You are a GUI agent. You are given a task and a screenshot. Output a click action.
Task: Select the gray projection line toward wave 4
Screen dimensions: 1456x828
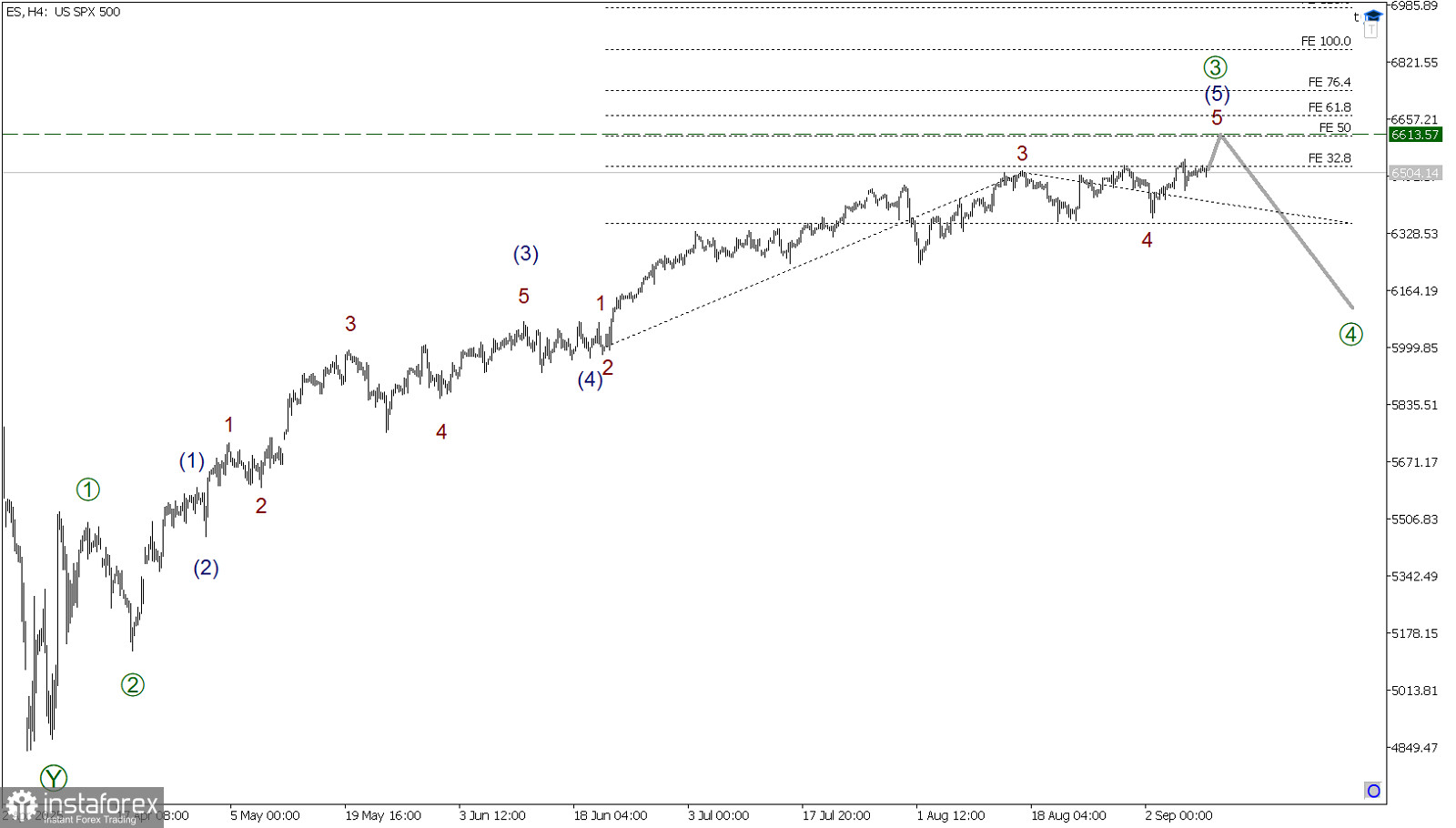coord(1286,221)
